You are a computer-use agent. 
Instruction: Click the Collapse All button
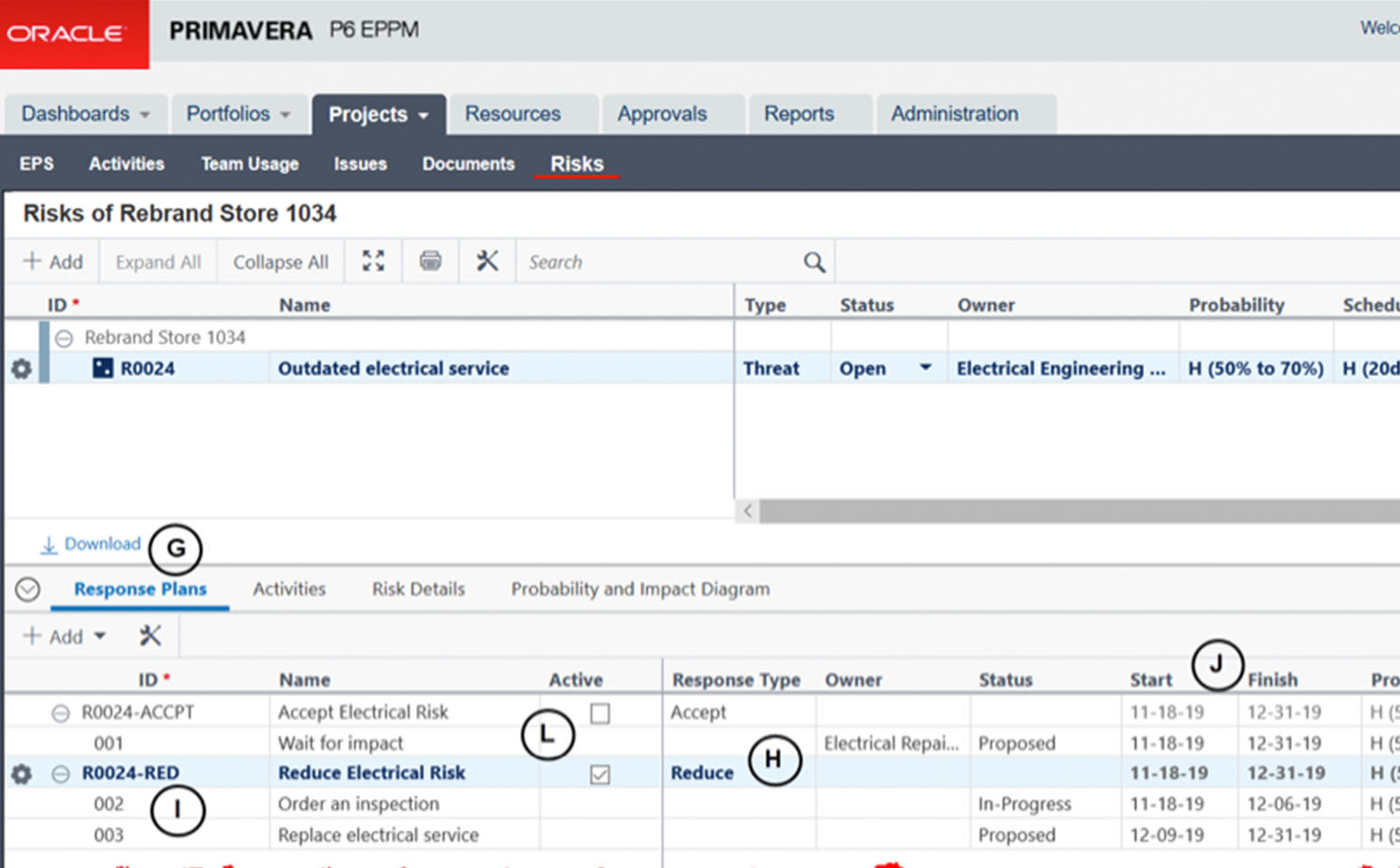click(x=280, y=262)
